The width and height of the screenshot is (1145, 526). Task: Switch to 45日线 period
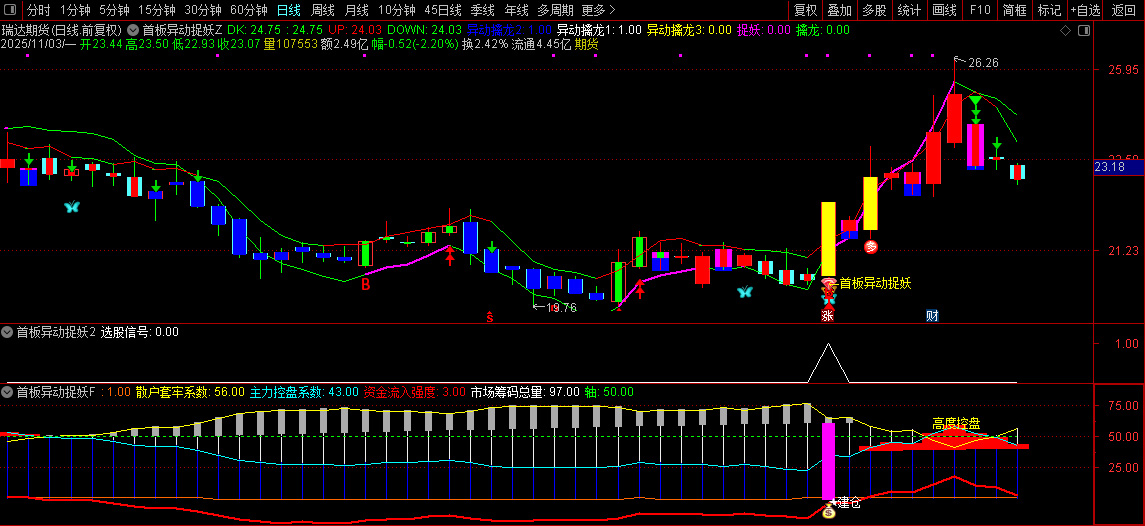[443, 10]
